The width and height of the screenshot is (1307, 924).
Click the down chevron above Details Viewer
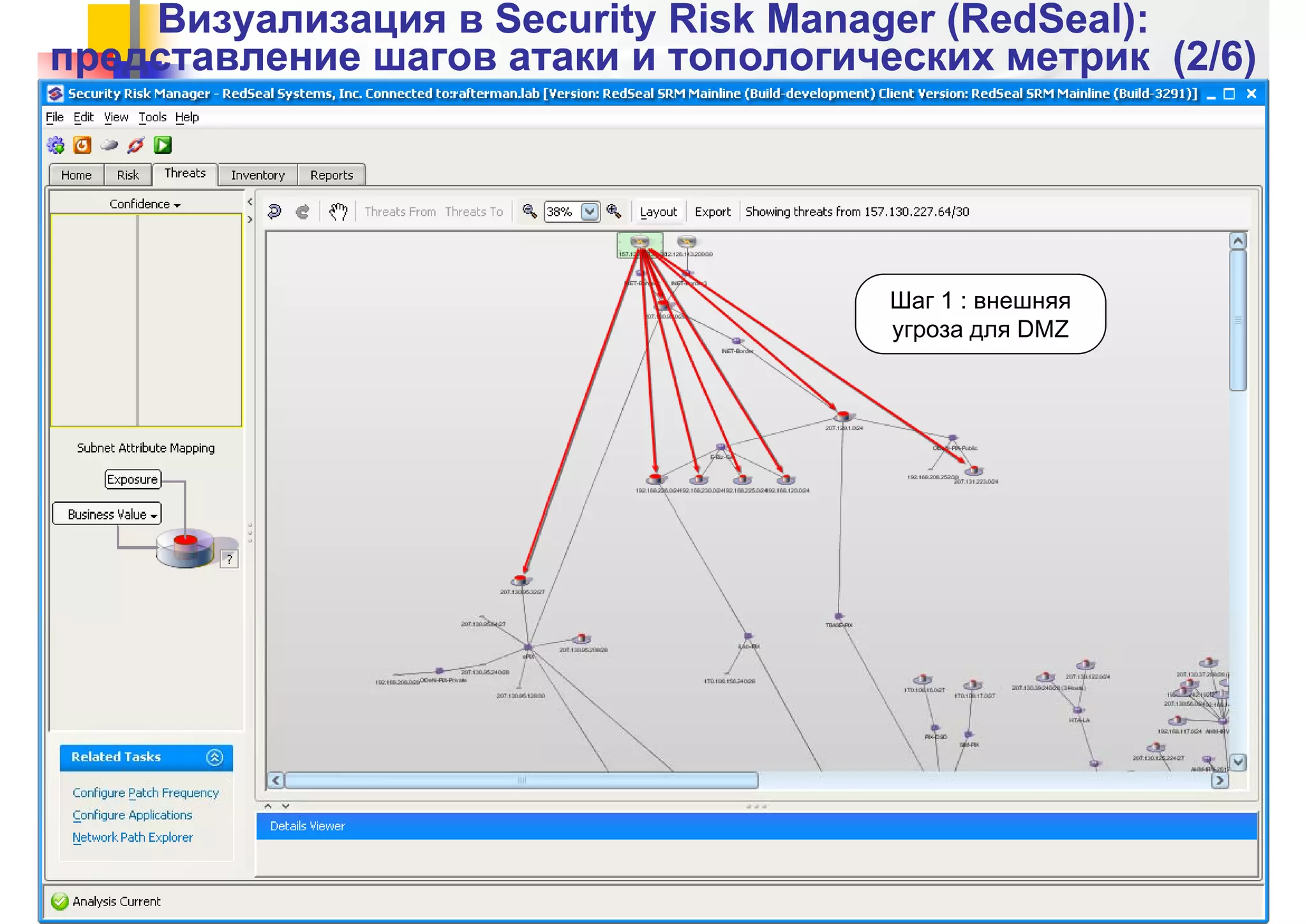285,806
